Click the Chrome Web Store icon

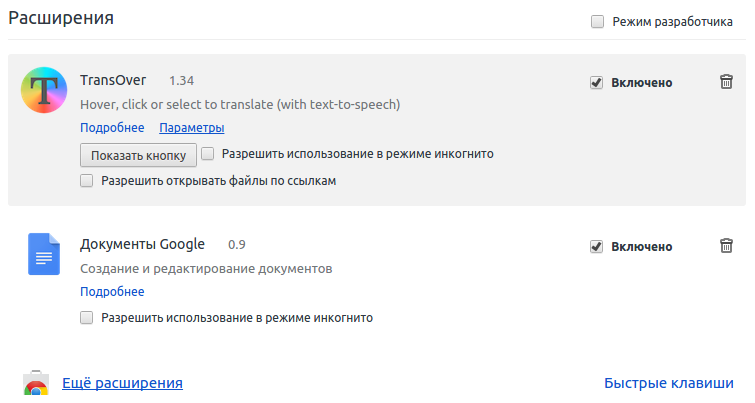click(36, 386)
